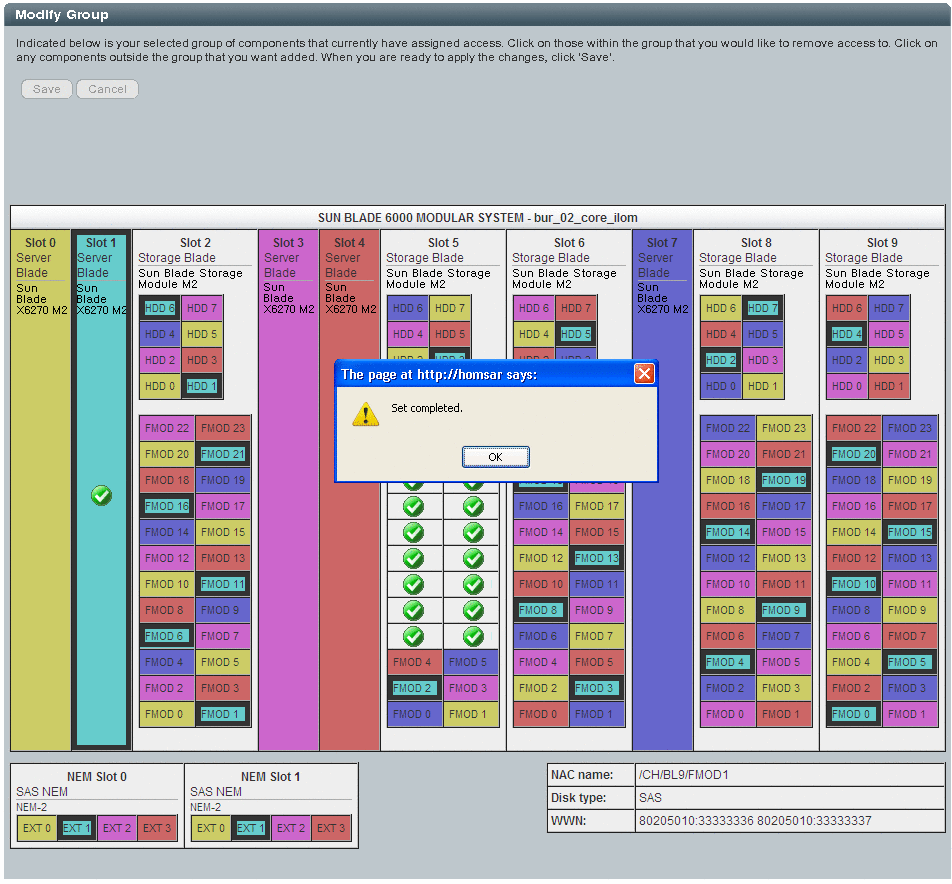Toggle FMOD 2 in Slot 5
Viewport: 952px width, 884px height.
(x=415, y=688)
